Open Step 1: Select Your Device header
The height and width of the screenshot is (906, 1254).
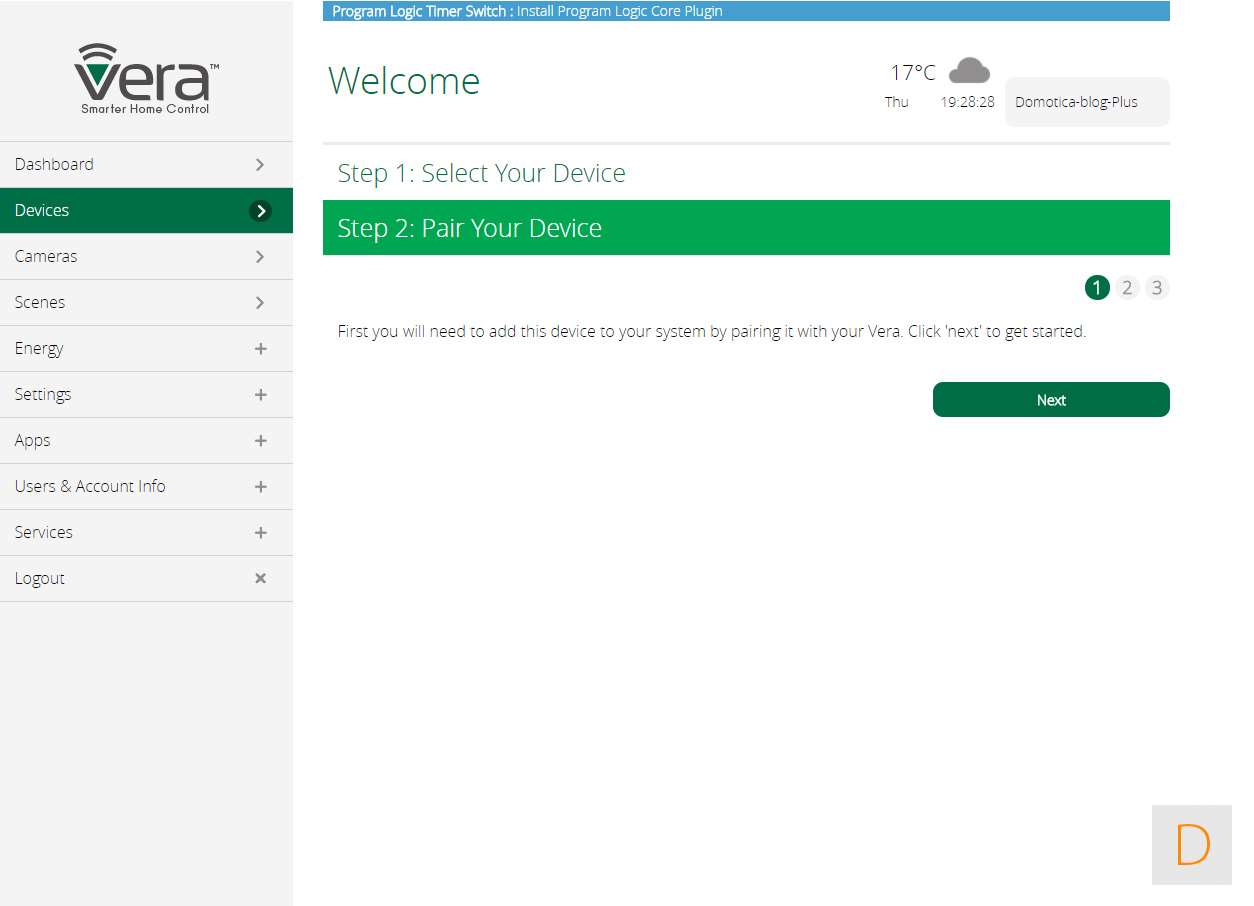tap(481, 173)
